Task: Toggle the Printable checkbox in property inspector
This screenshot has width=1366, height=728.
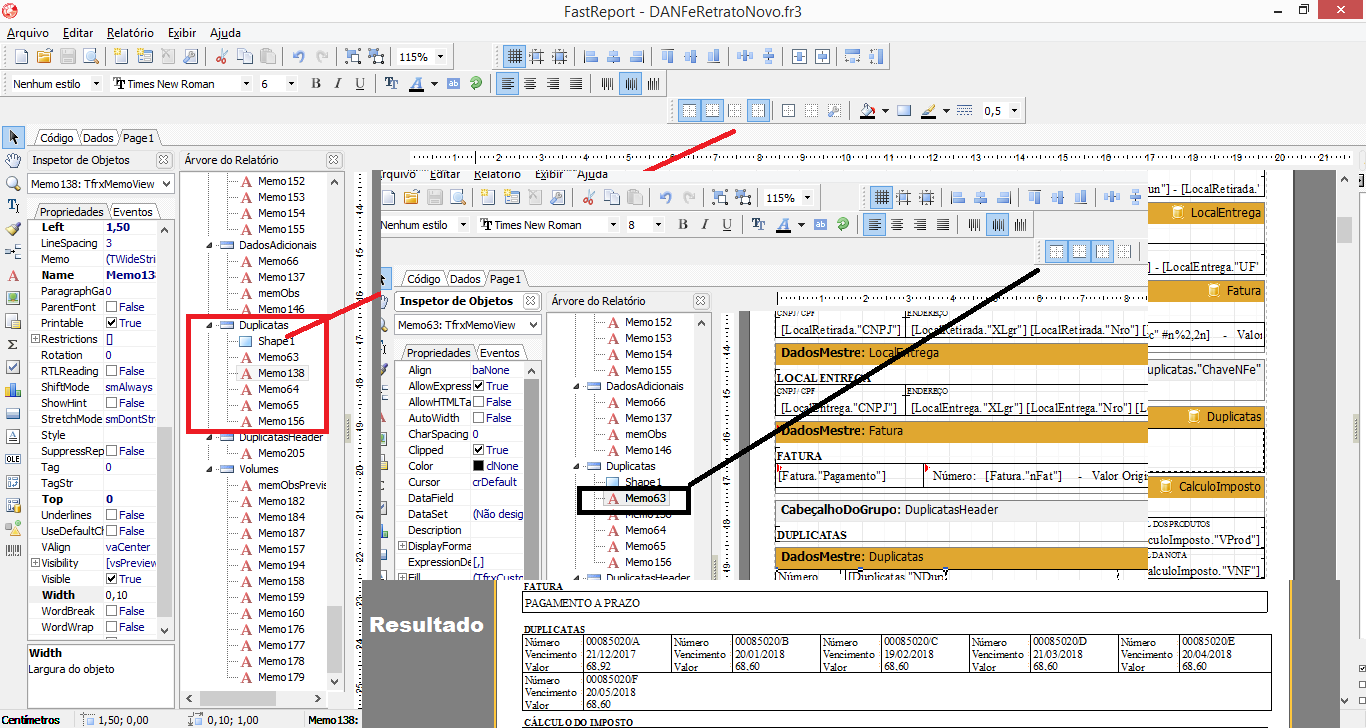Action: click(x=112, y=323)
